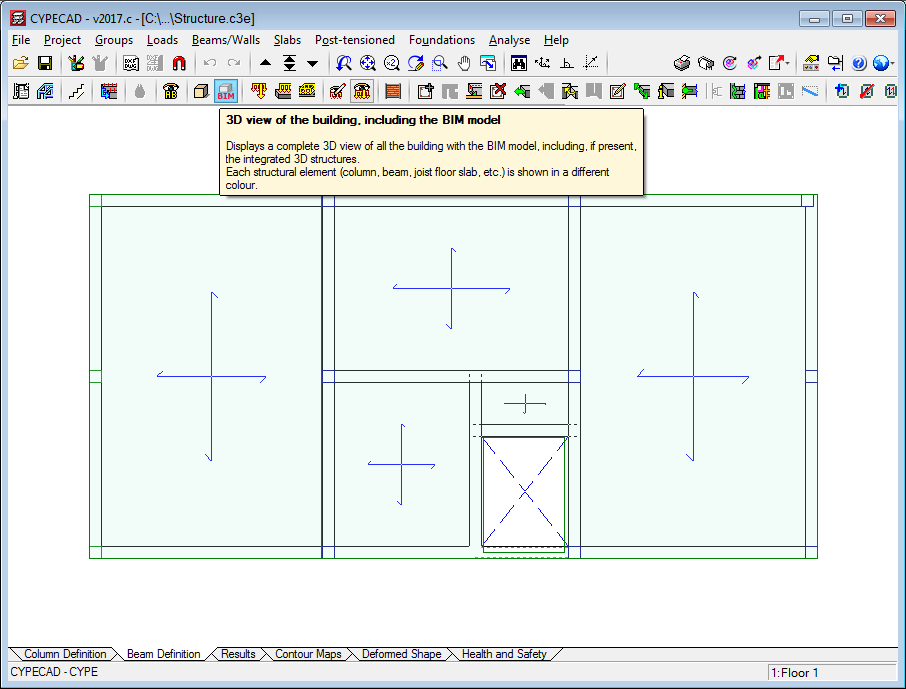Image resolution: width=906 pixels, height=689 pixels.
Task: Click the stairs icon in toolbar
Action: click(x=77, y=92)
